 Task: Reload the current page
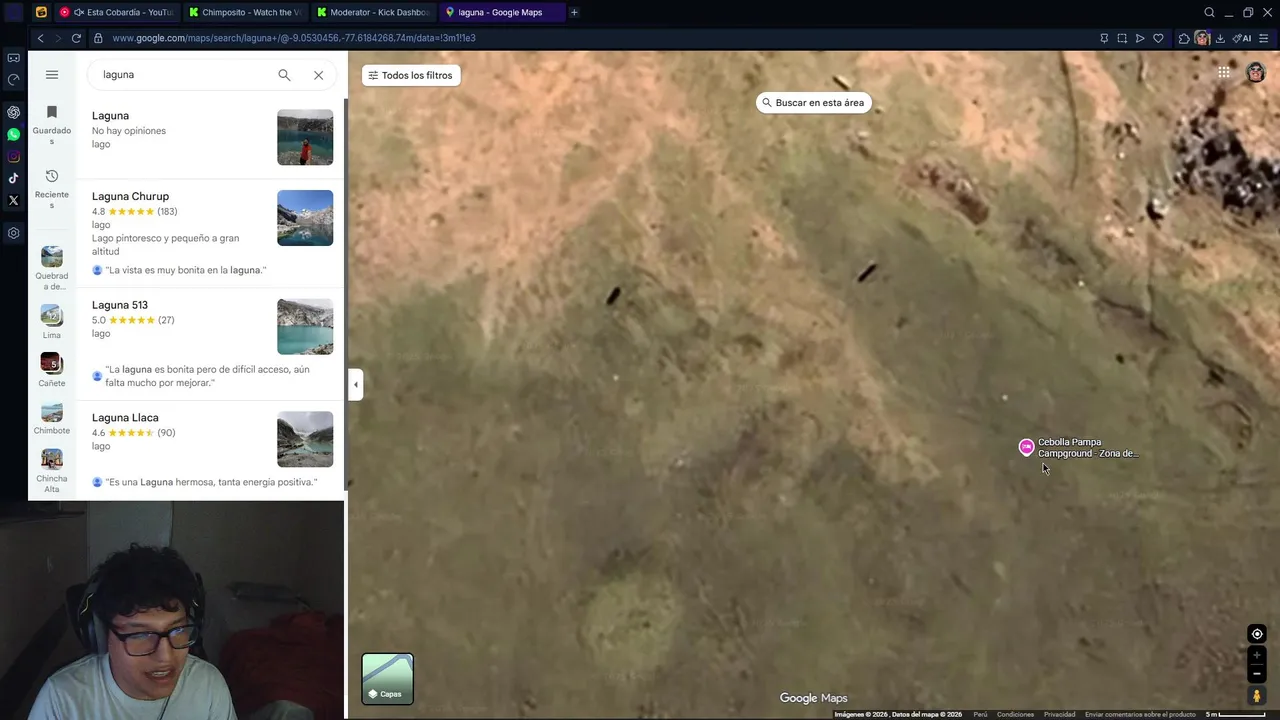click(x=76, y=38)
